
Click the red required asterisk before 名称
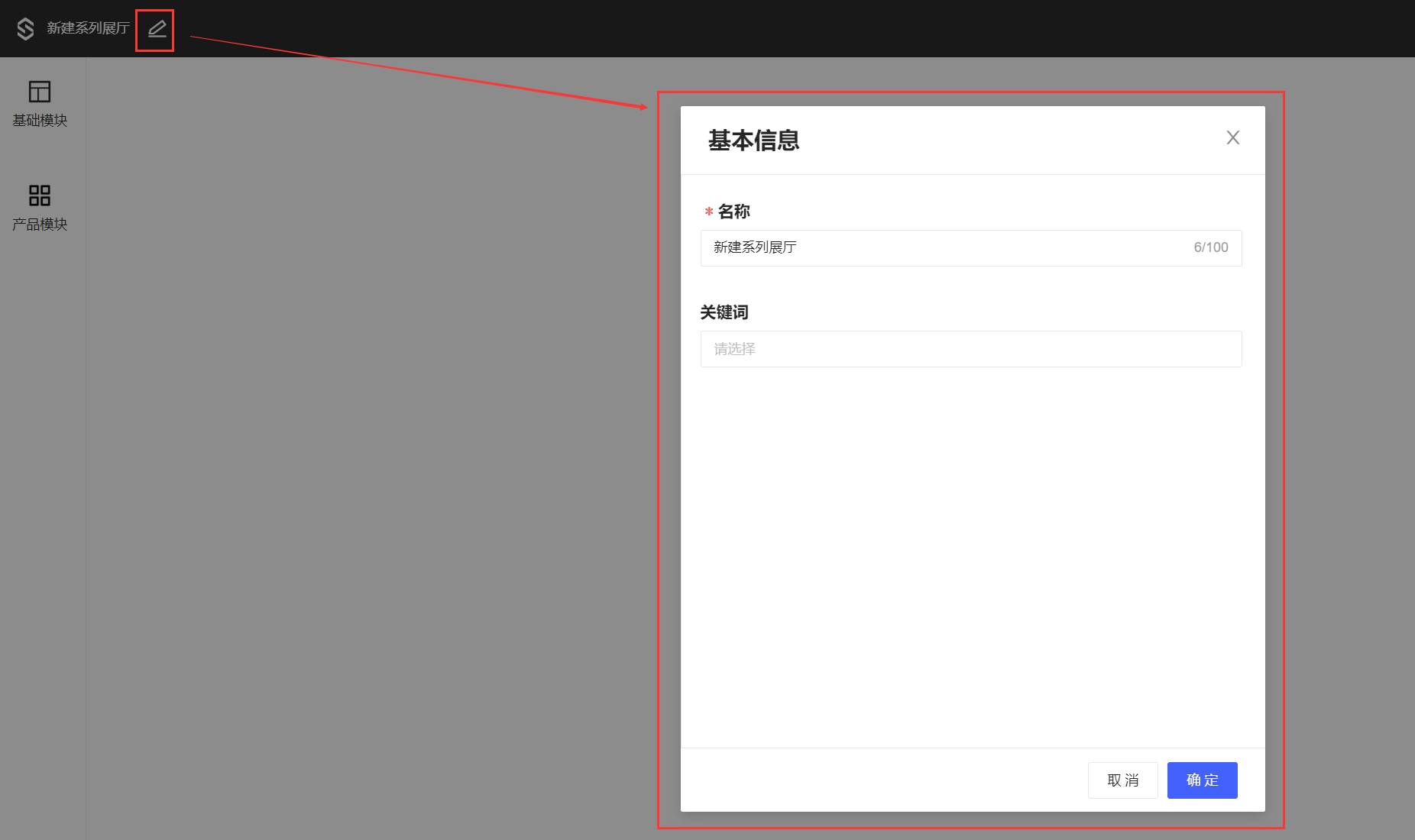pos(709,212)
